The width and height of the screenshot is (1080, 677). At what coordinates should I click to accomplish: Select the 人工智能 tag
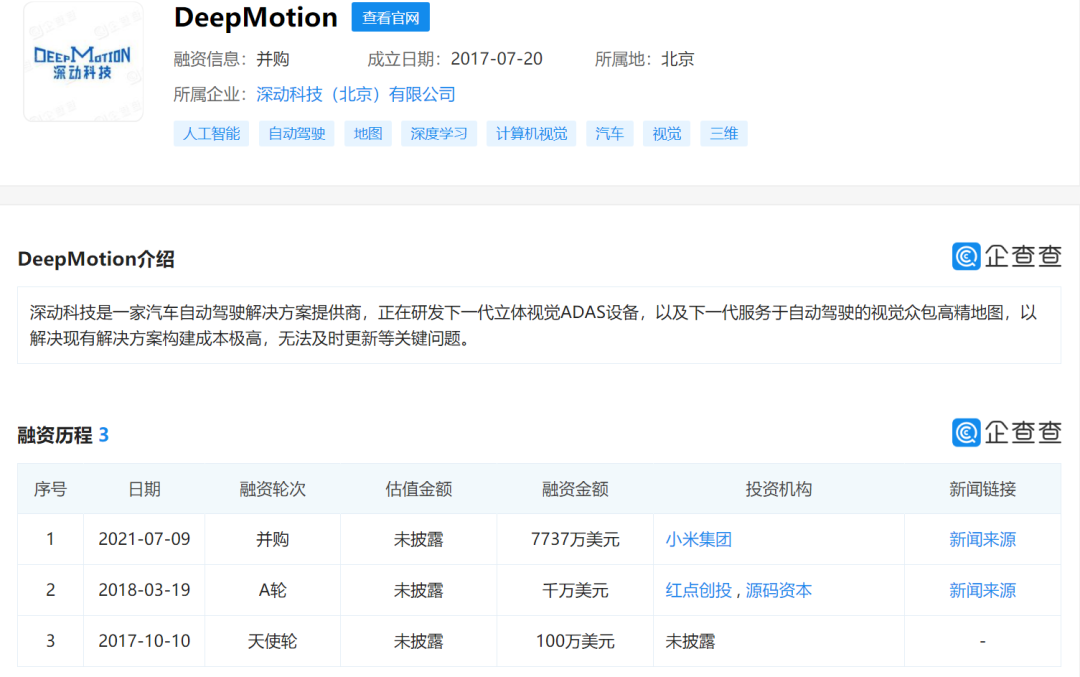pos(210,133)
